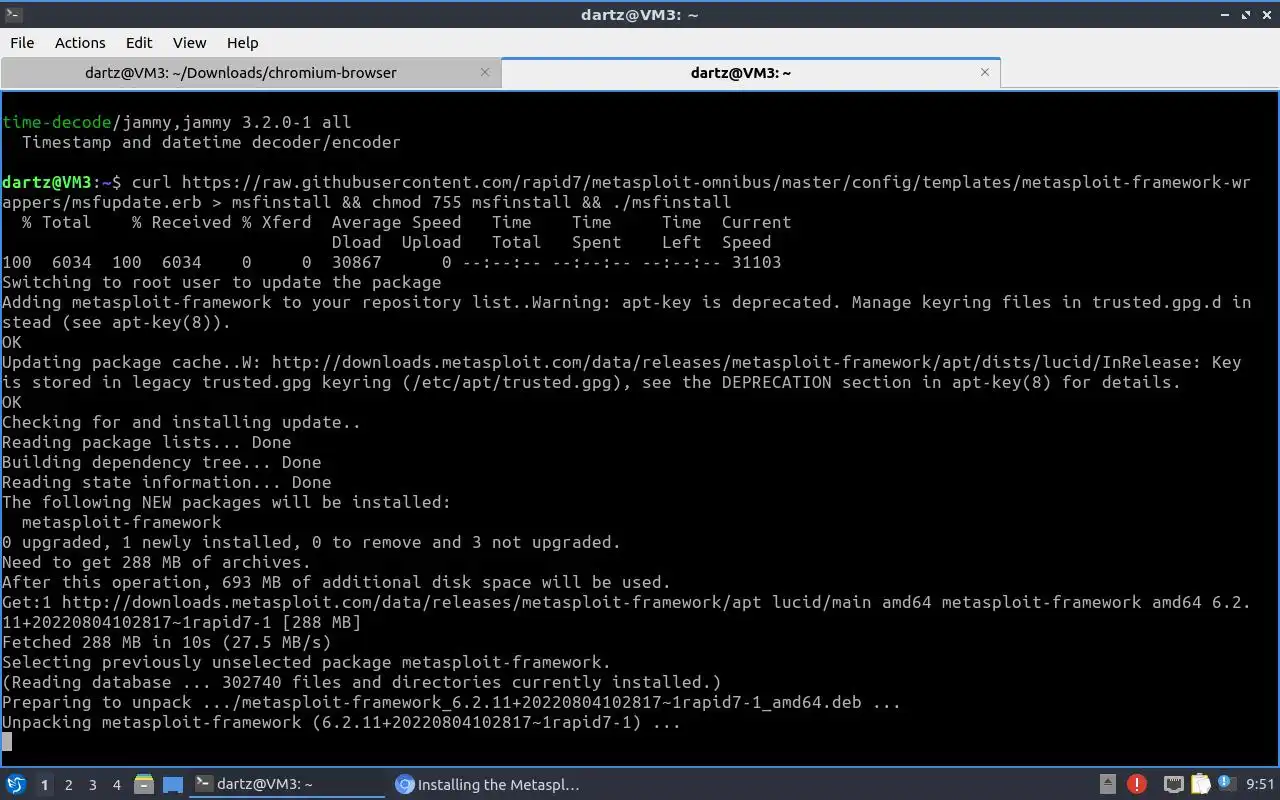
Task: Close the chromium-browser terminal tab
Action: point(485,72)
